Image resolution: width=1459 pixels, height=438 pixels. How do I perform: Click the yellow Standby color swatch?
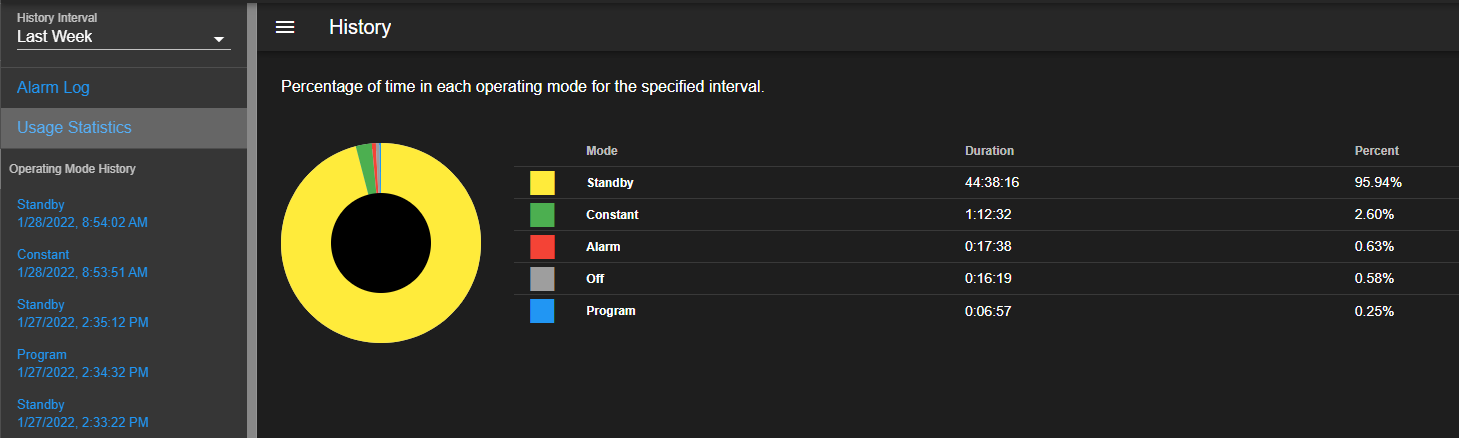(x=542, y=183)
